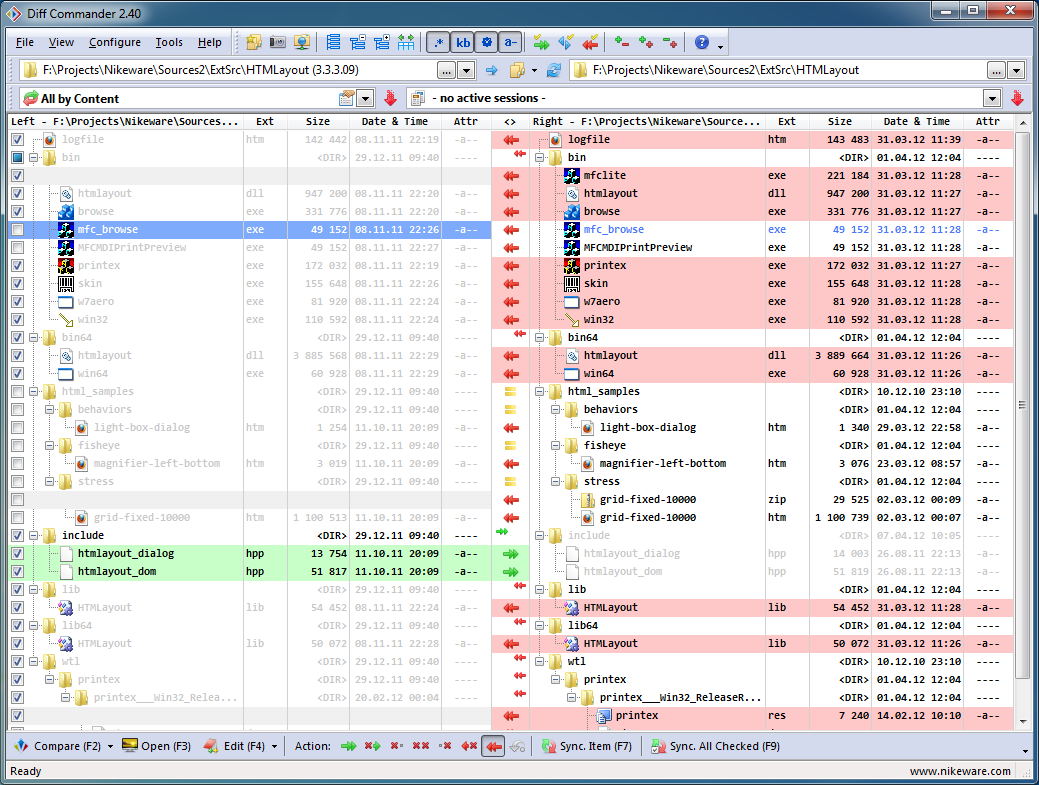Screen dimensions: 1039x785
Task: Click the green minus red plus toolbar icon
Action: [670, 42]
